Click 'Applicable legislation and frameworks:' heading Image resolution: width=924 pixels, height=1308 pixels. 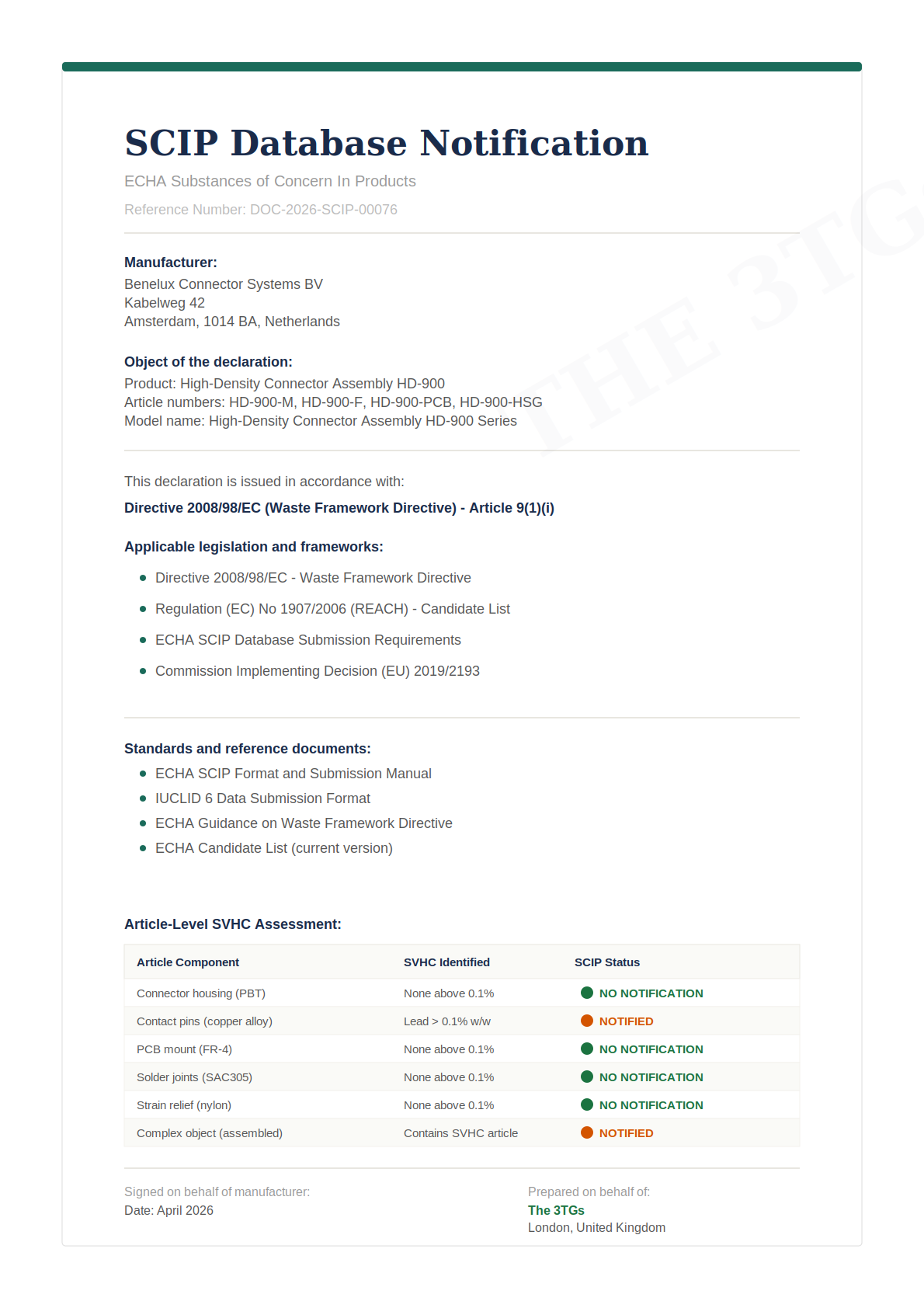pos(254,547)
